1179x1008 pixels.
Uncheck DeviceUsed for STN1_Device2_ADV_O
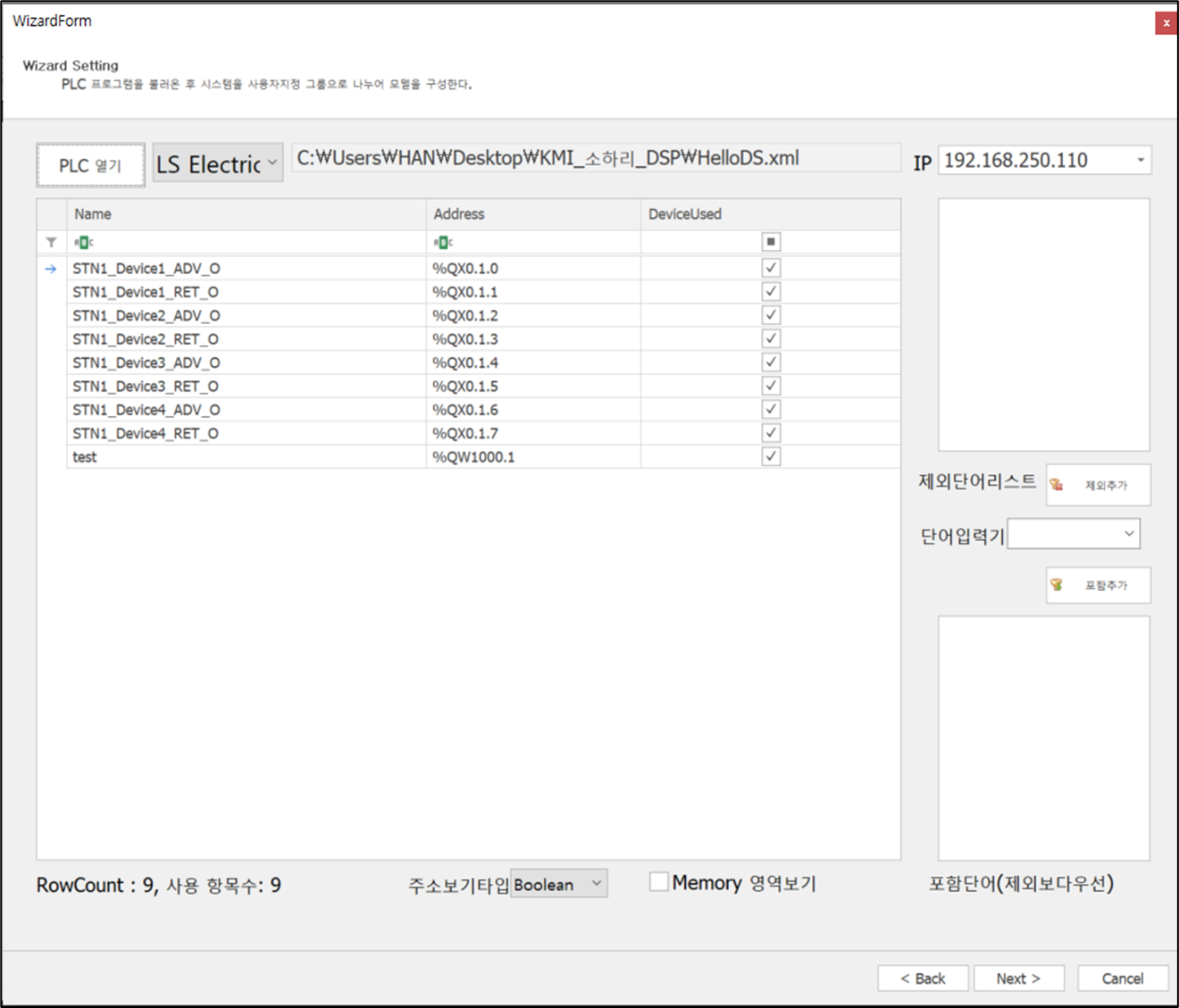(x=771, y=315)
